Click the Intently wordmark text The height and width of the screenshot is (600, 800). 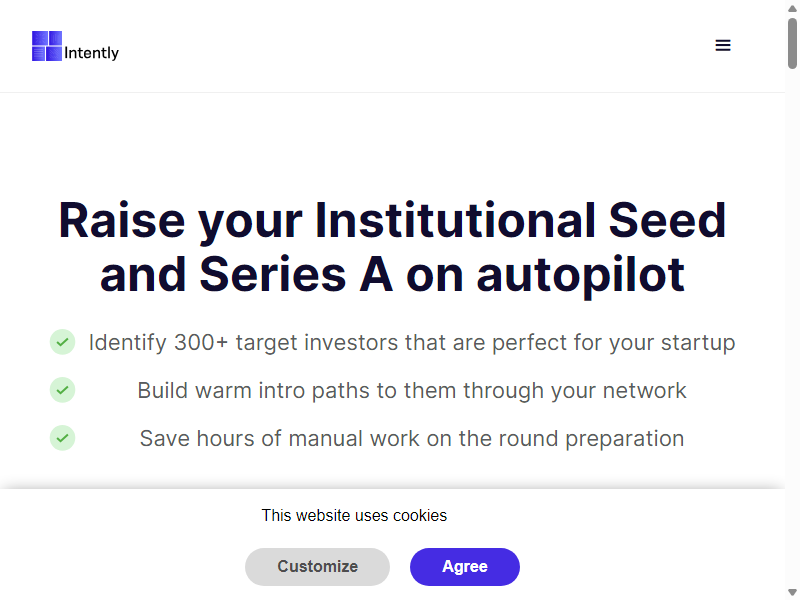(91, 53)
